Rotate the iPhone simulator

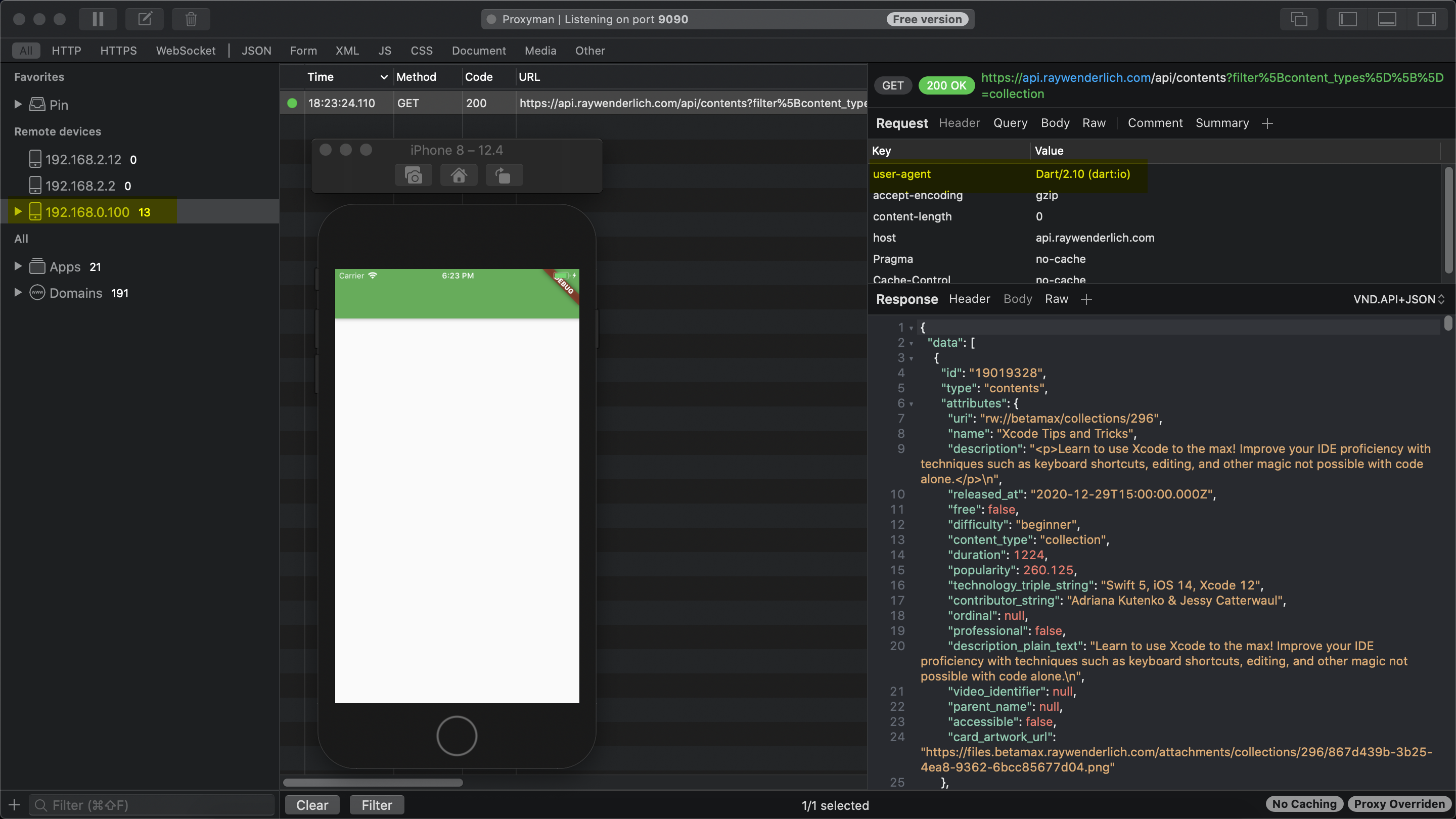point(504,174)
